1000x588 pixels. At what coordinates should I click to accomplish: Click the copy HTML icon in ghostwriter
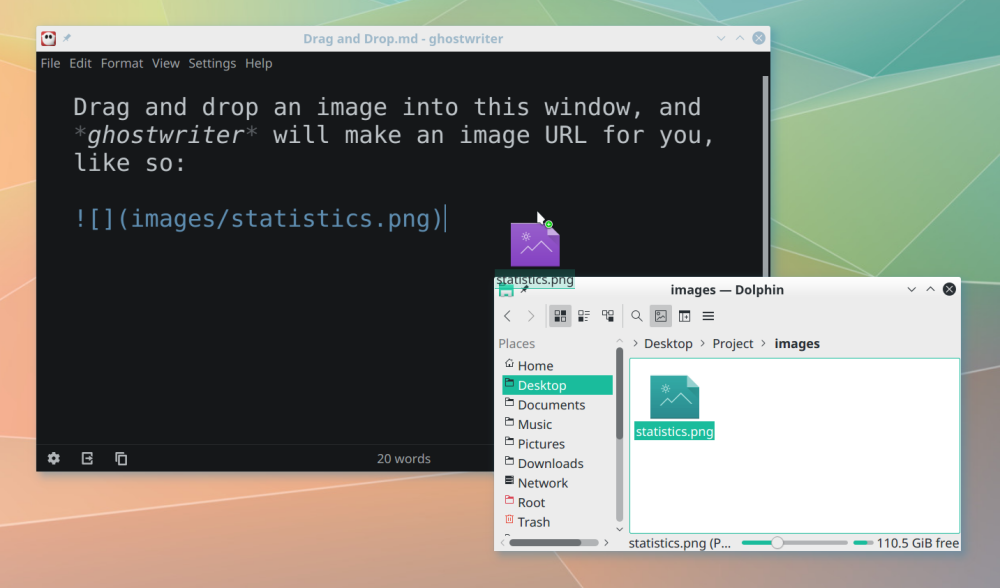coord(121,458)
